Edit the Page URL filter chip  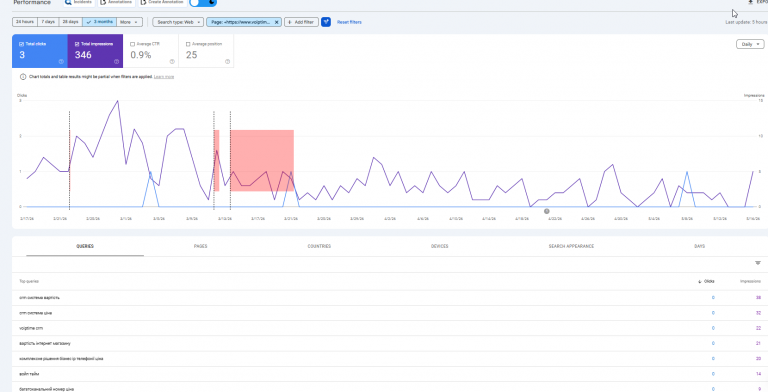tap(240, 22)
